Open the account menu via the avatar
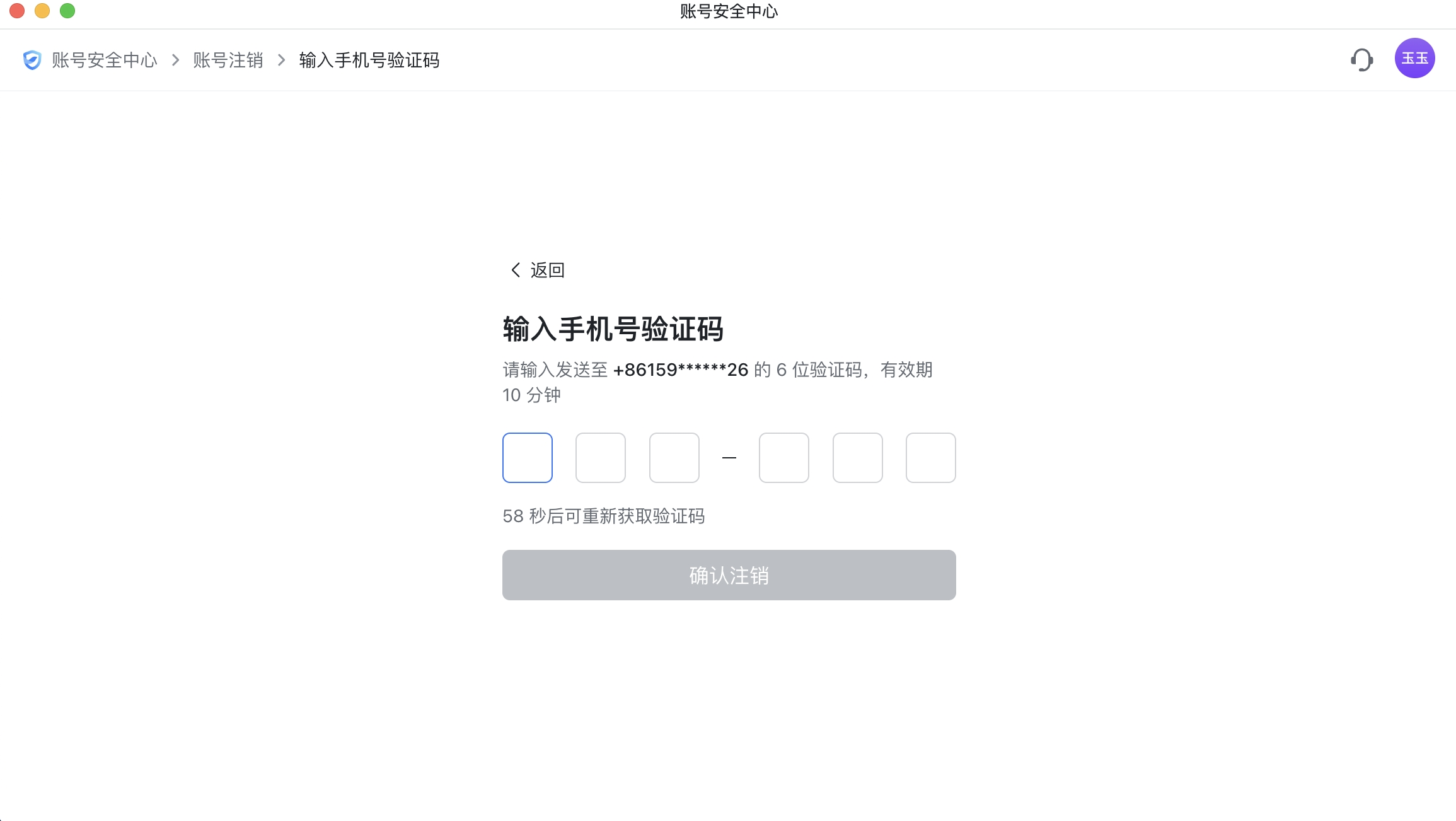 1415,57
